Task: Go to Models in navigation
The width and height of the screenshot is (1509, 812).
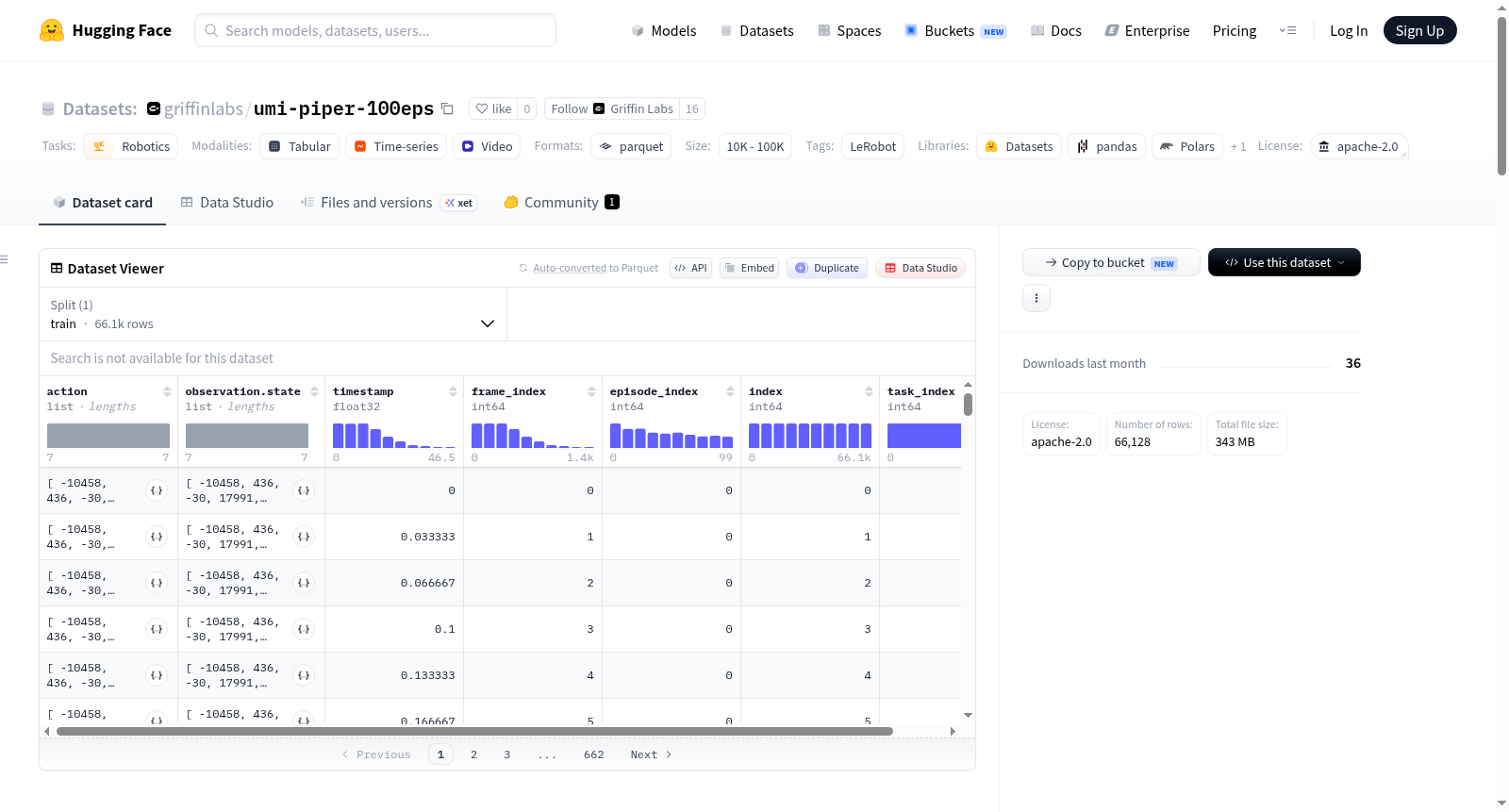Action: [x=664, y=30]
